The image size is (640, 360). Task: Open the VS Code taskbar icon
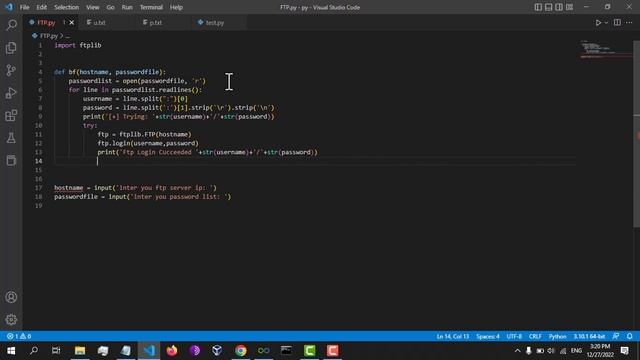(x=149, y=351)
